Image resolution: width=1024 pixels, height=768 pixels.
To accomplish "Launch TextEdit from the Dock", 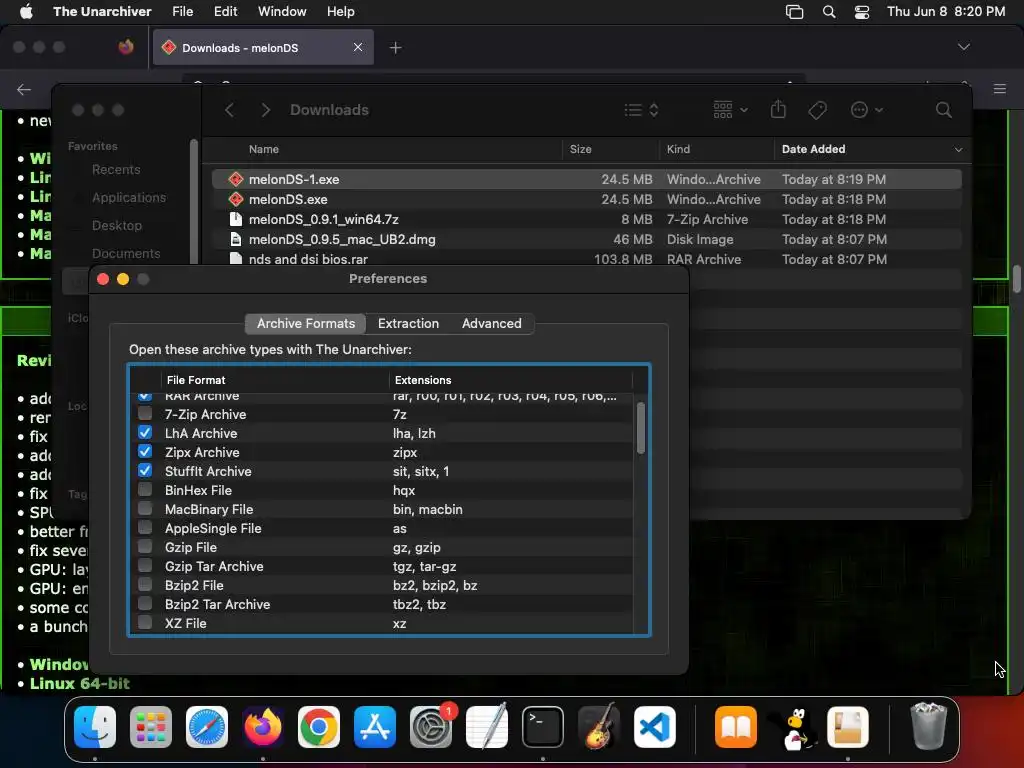I will coord(487,727).
